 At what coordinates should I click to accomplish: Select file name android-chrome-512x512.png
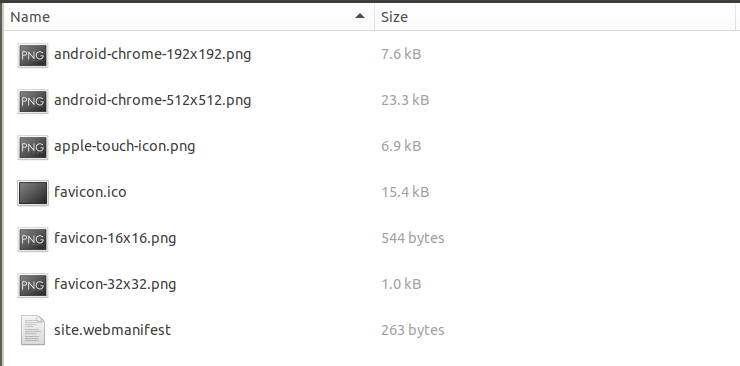coord(152,100)
